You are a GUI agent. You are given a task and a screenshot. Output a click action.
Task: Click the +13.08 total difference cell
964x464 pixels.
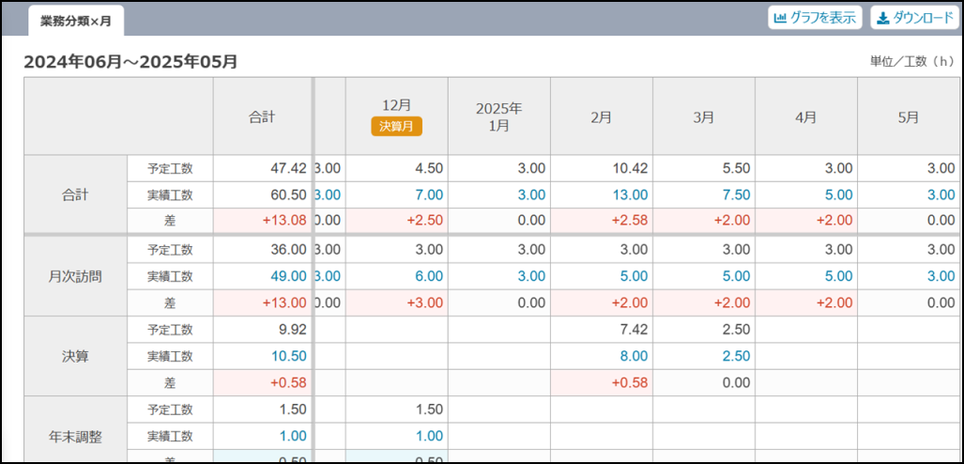(283, 220)
